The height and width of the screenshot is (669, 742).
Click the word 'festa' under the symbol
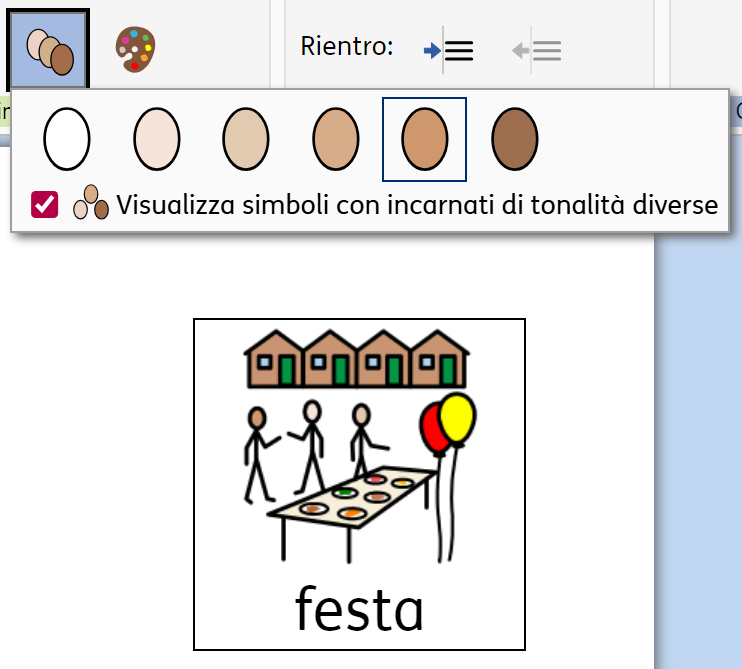[359, 608]
